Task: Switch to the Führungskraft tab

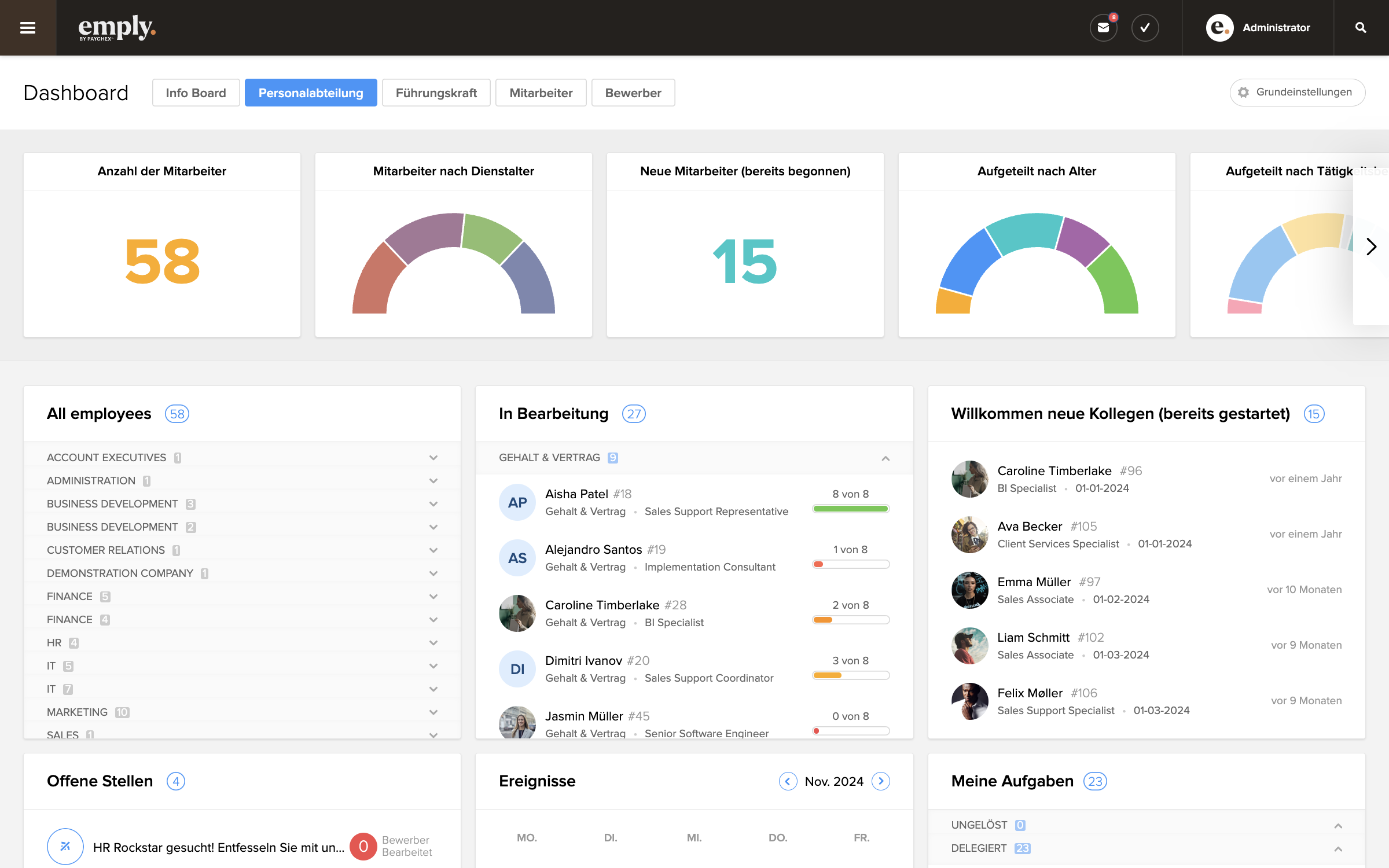Action: click(436, 93)
